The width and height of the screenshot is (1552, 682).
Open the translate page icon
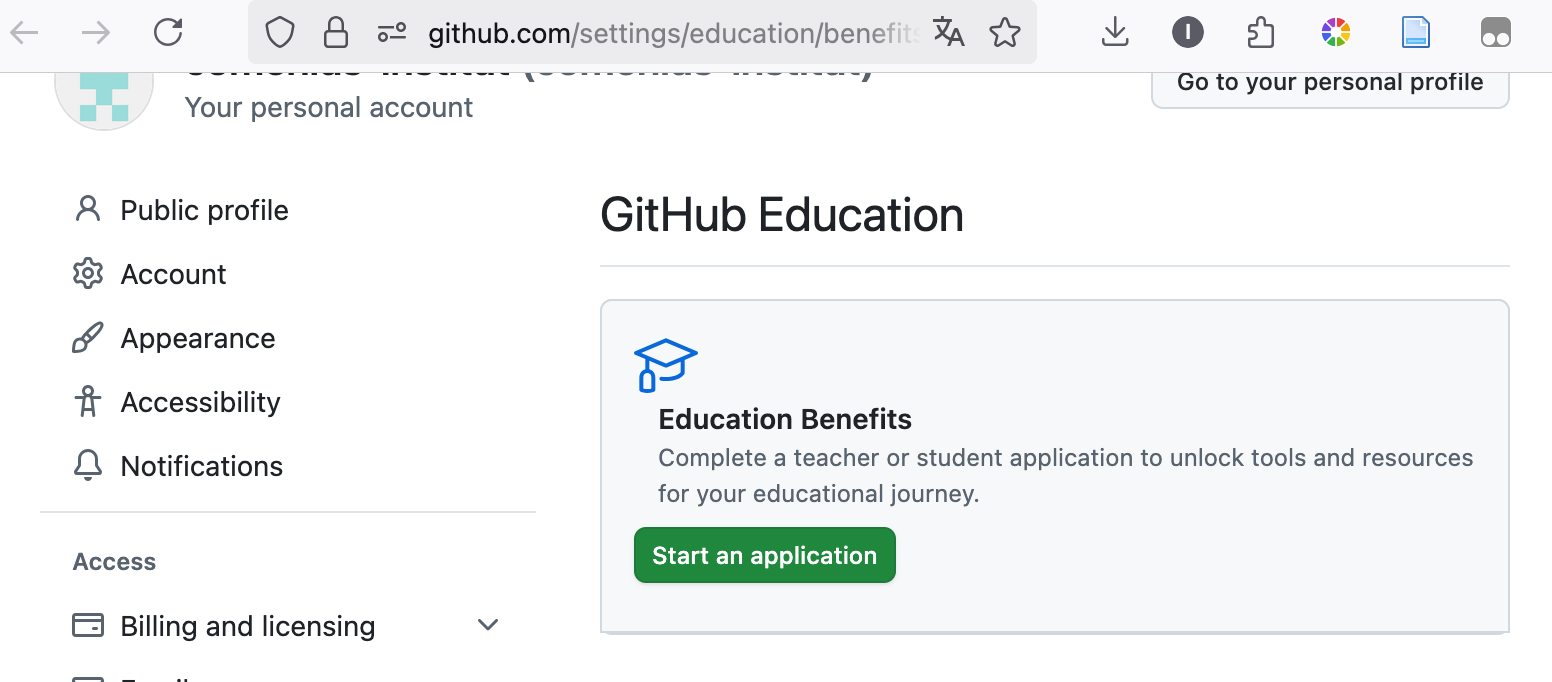[948, 33]
